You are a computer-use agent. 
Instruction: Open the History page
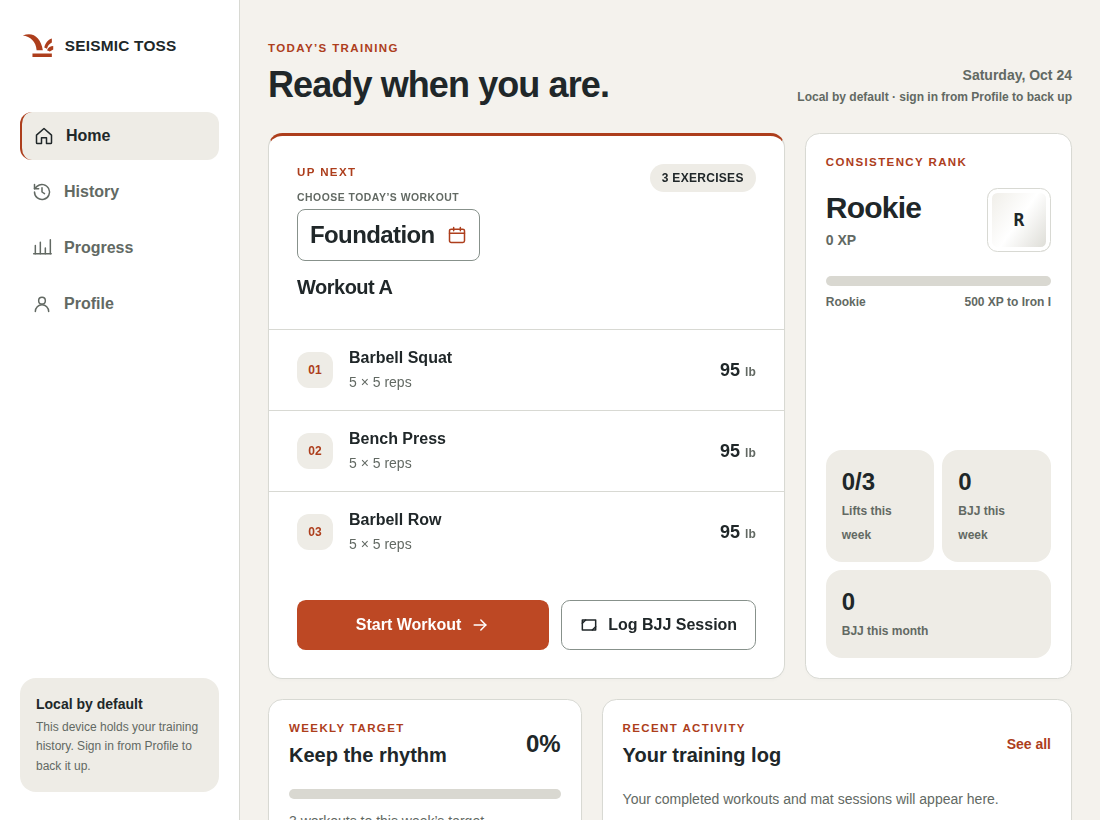[x=119, y=191]
